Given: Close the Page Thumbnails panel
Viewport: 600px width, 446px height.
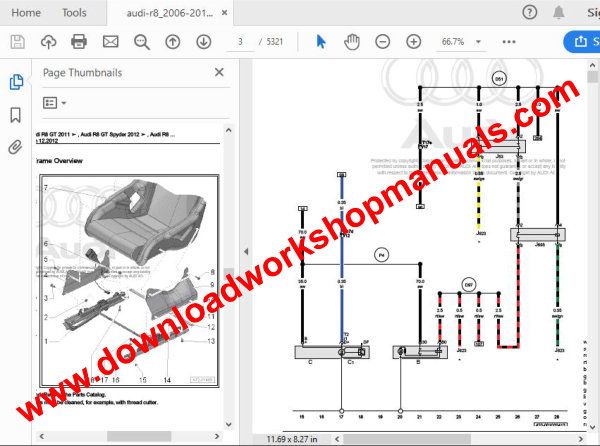Looking at the screenshot, I should pos(219,72).
